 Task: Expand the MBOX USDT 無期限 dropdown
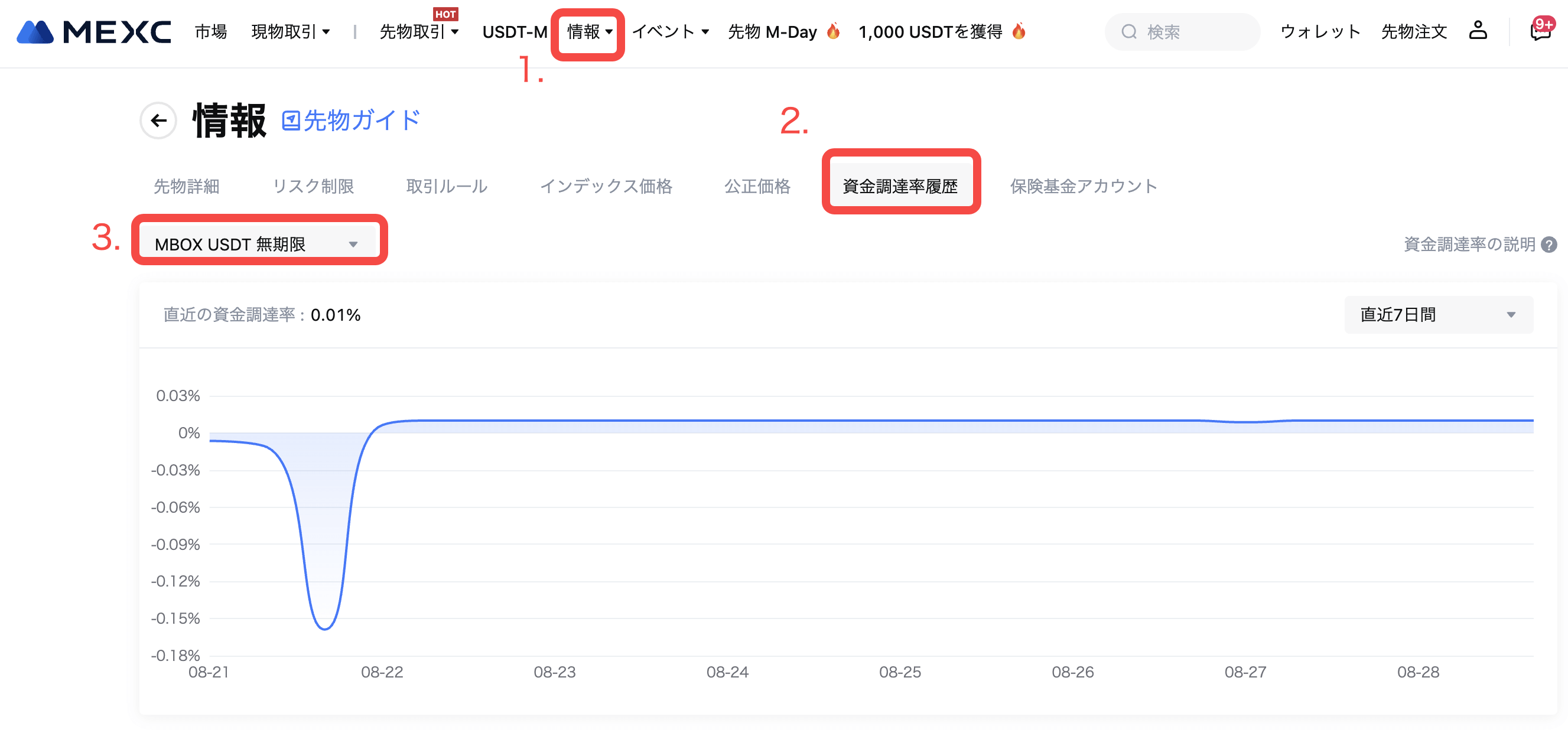(x=259, y=244)
